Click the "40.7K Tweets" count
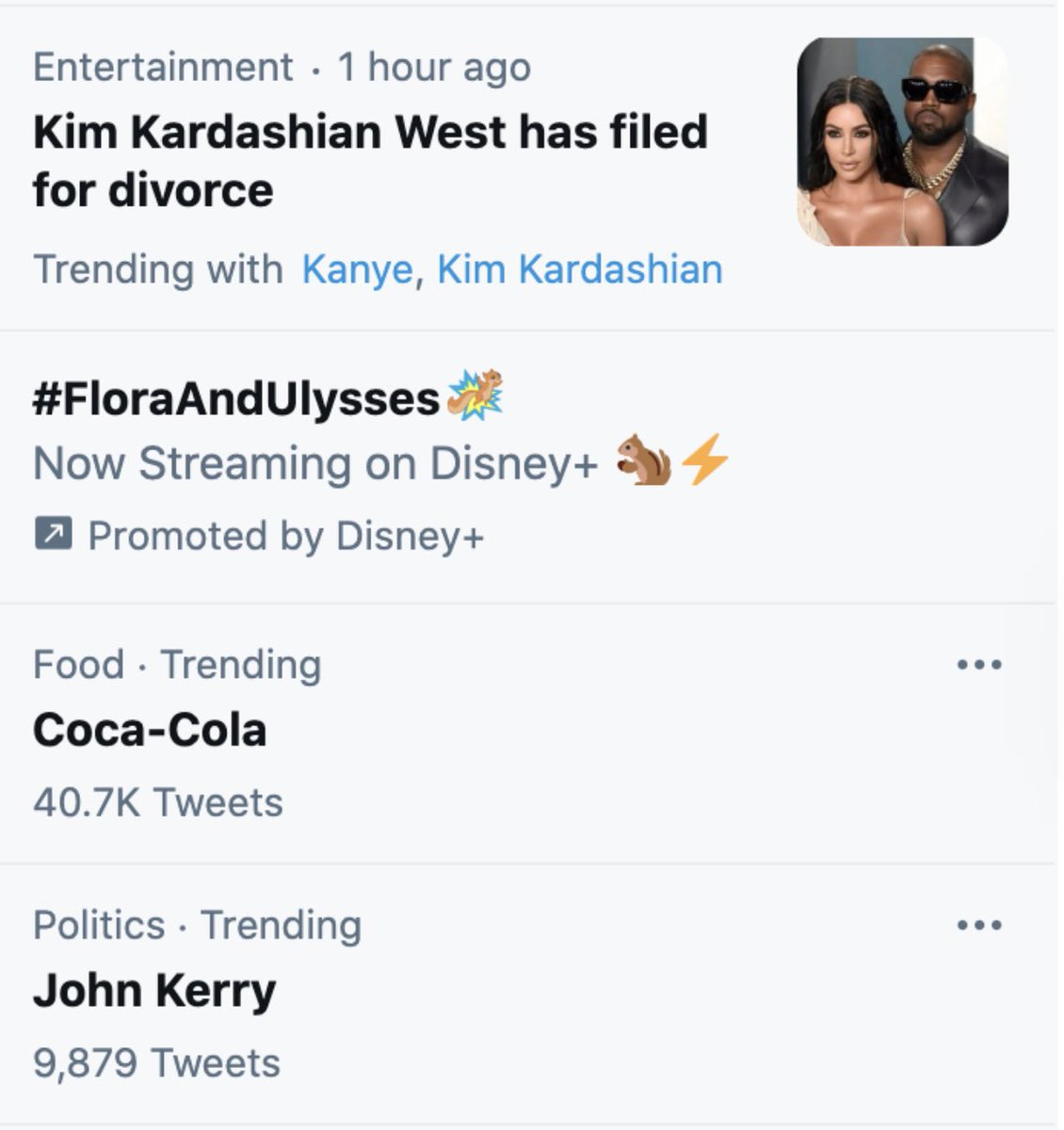 pos(157,802)
